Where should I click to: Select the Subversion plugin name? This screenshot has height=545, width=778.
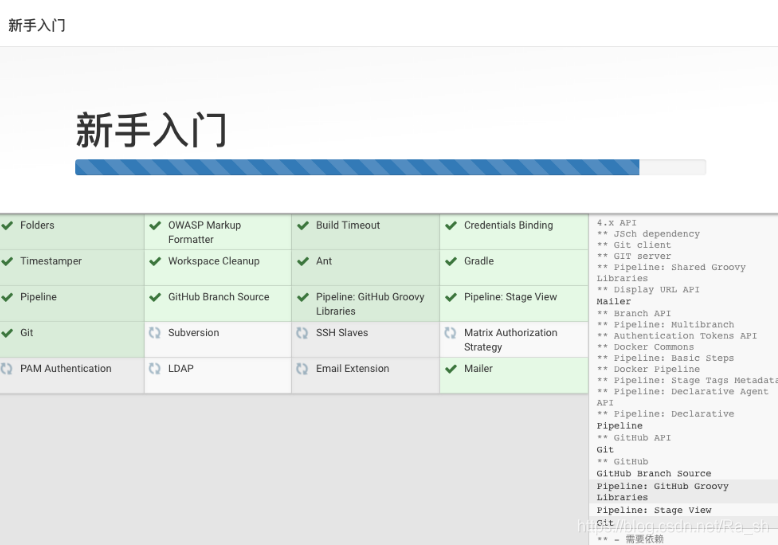click(194, 333)
